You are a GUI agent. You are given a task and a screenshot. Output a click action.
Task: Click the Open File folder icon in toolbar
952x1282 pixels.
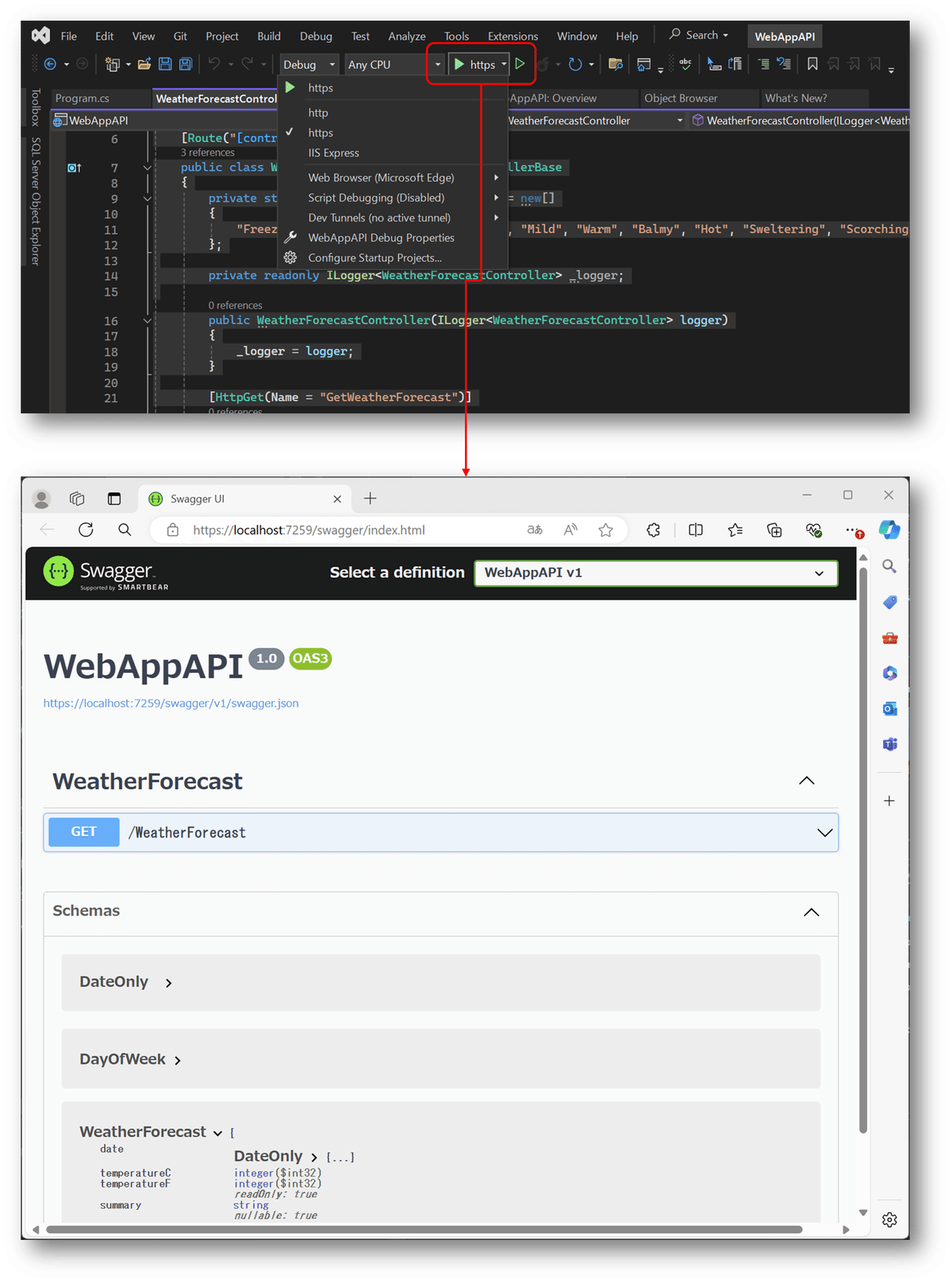144,64
